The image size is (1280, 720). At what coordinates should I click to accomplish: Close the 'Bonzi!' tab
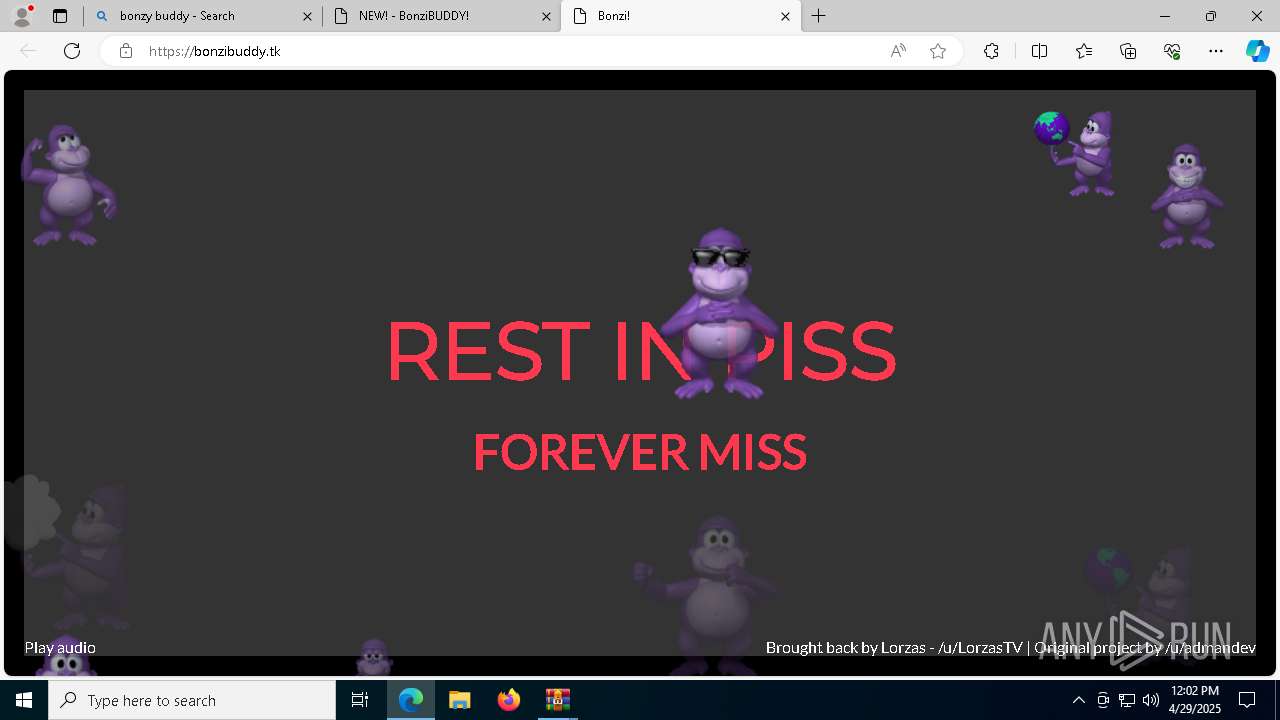coord(785,16)
